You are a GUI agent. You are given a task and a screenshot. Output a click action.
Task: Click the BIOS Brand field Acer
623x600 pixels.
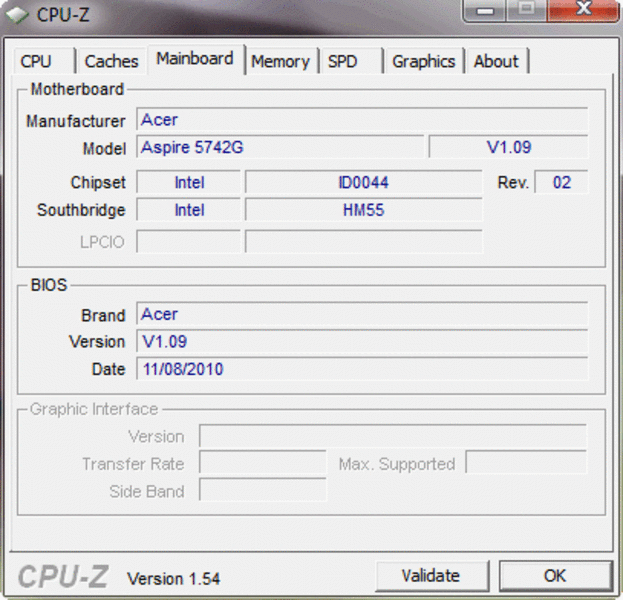click(x=362, y=314)
